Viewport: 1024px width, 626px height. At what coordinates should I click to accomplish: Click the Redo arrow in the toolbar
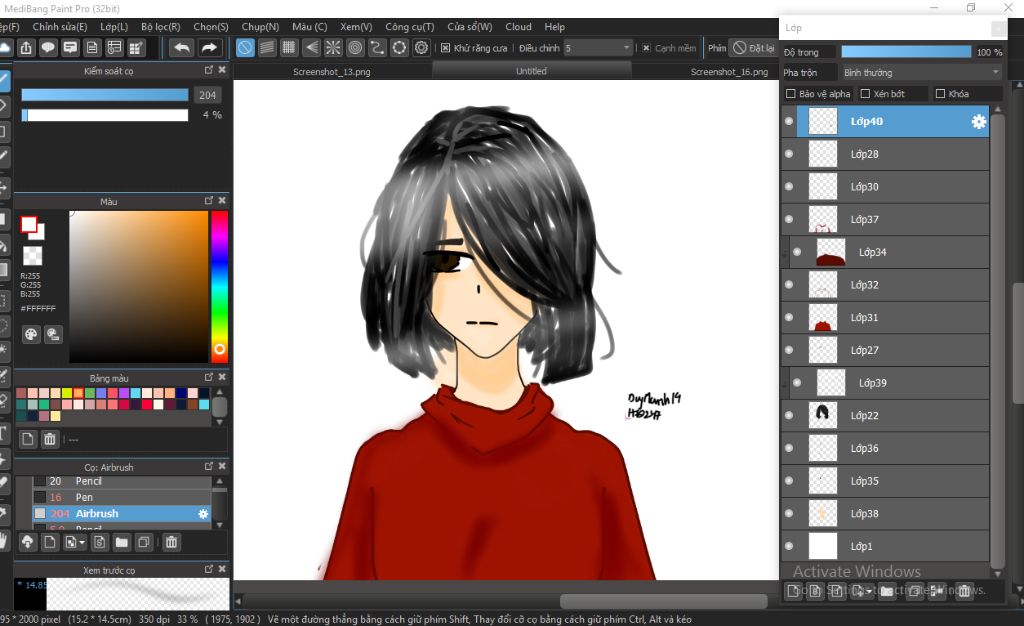pyautogui.click(x=209, y=48)
